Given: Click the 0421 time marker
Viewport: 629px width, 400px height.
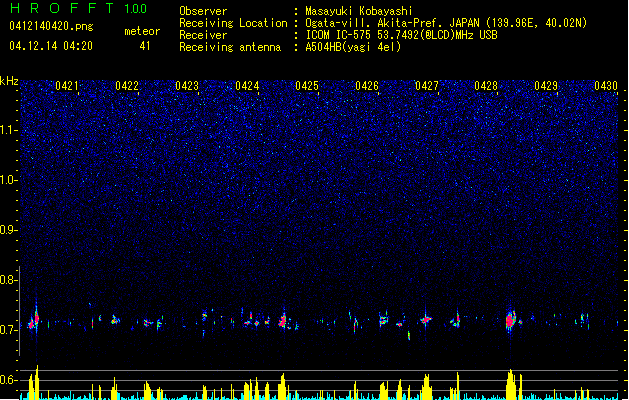Looking at the screenshot, I should click(x=67, y=86).
